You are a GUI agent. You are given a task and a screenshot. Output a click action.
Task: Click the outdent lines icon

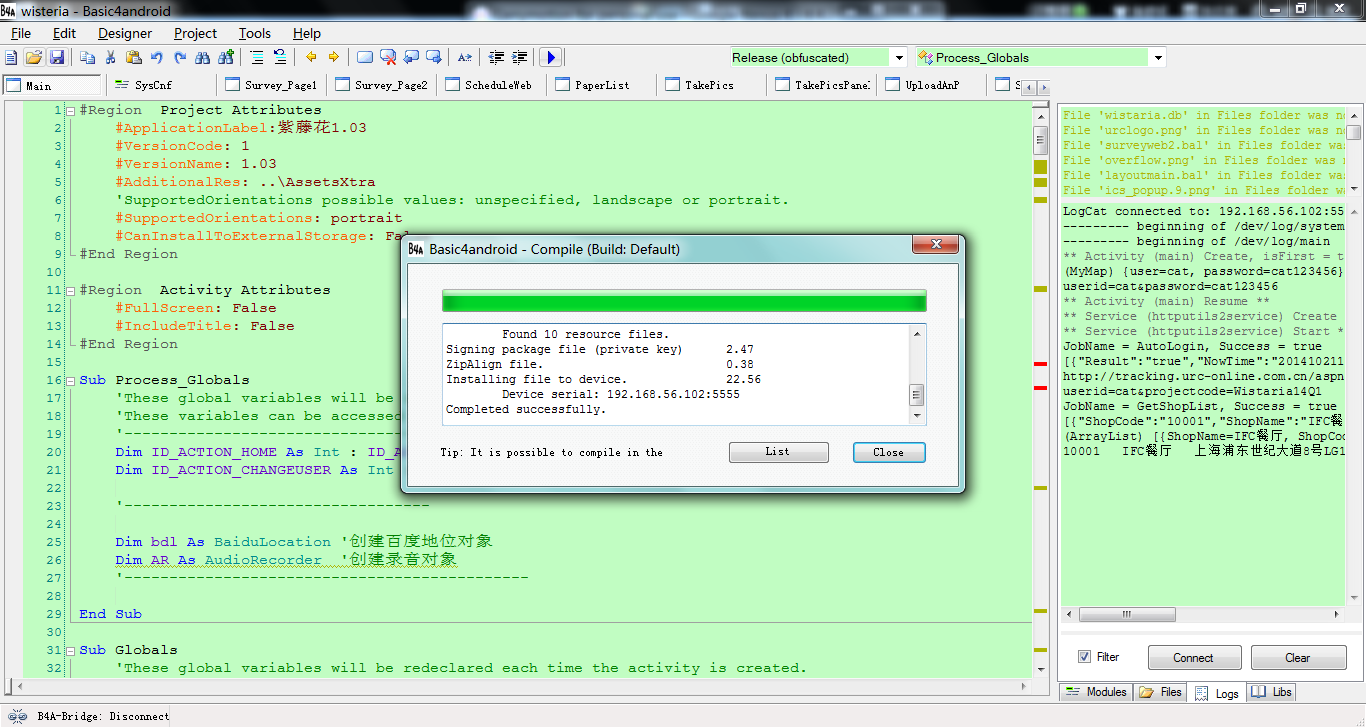496,57
